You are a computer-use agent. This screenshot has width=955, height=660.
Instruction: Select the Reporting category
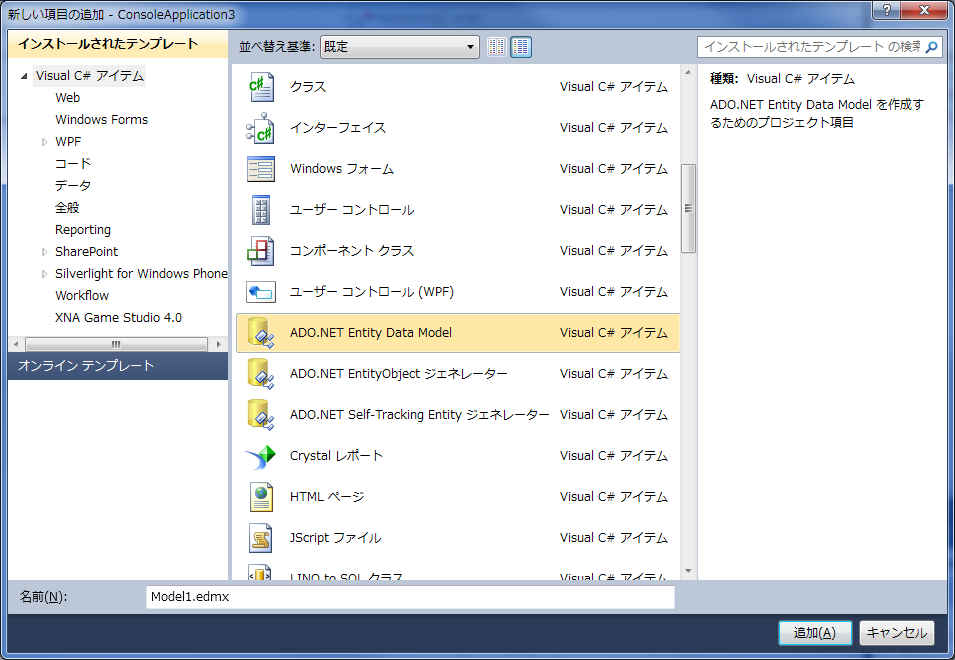[83, 230]
